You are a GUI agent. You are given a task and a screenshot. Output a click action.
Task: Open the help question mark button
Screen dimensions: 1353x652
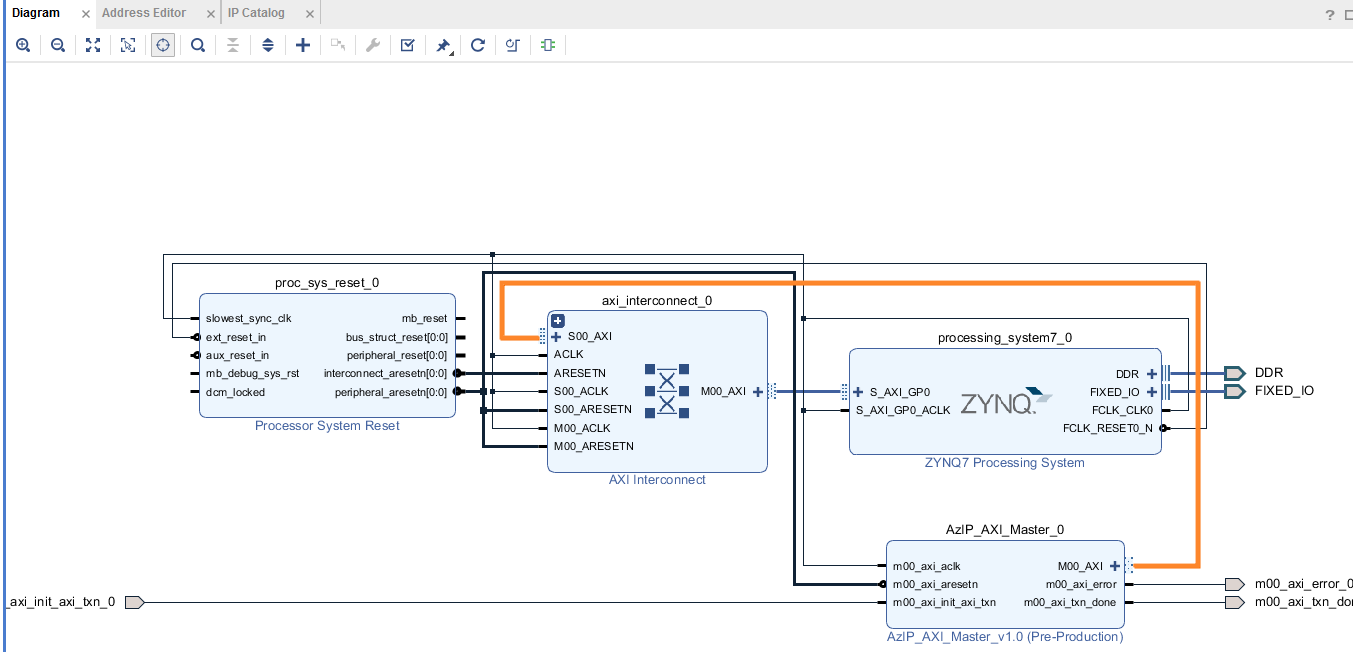point(1330,14)
